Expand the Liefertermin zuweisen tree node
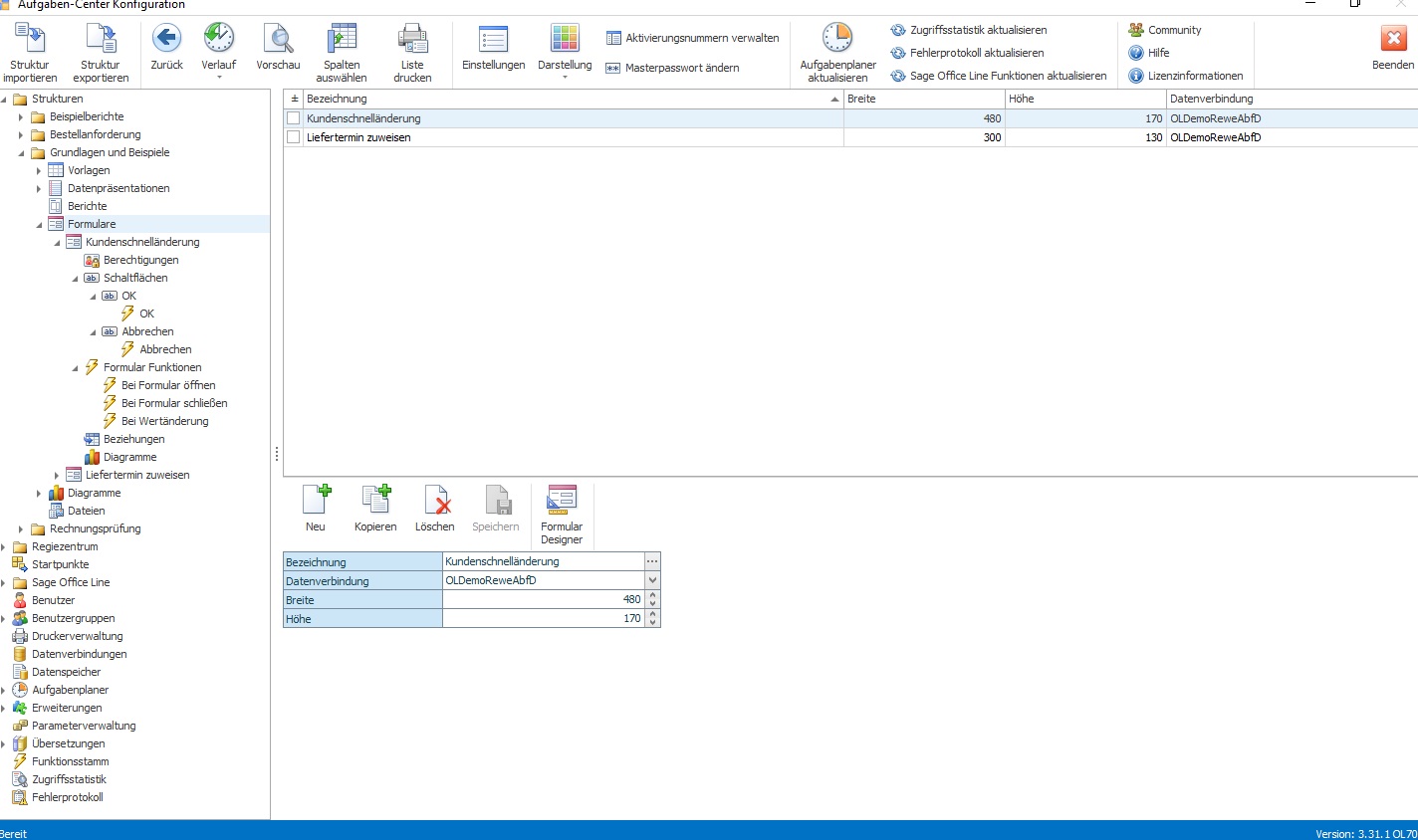 tap(57, 475)
